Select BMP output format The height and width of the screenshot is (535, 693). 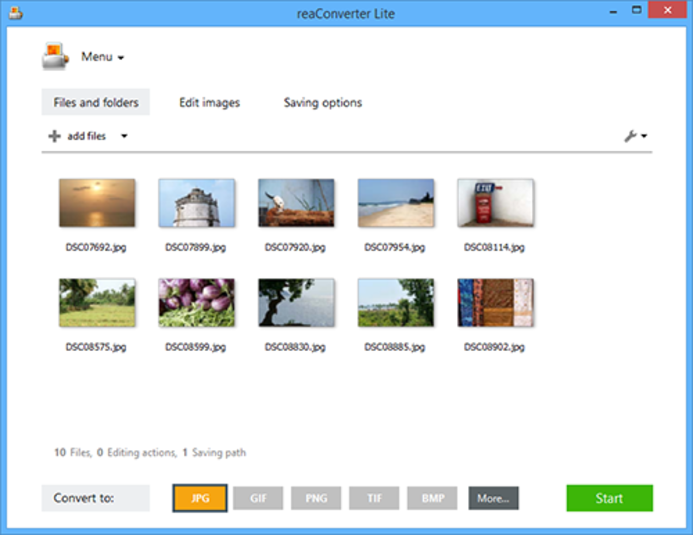[432, 498]
